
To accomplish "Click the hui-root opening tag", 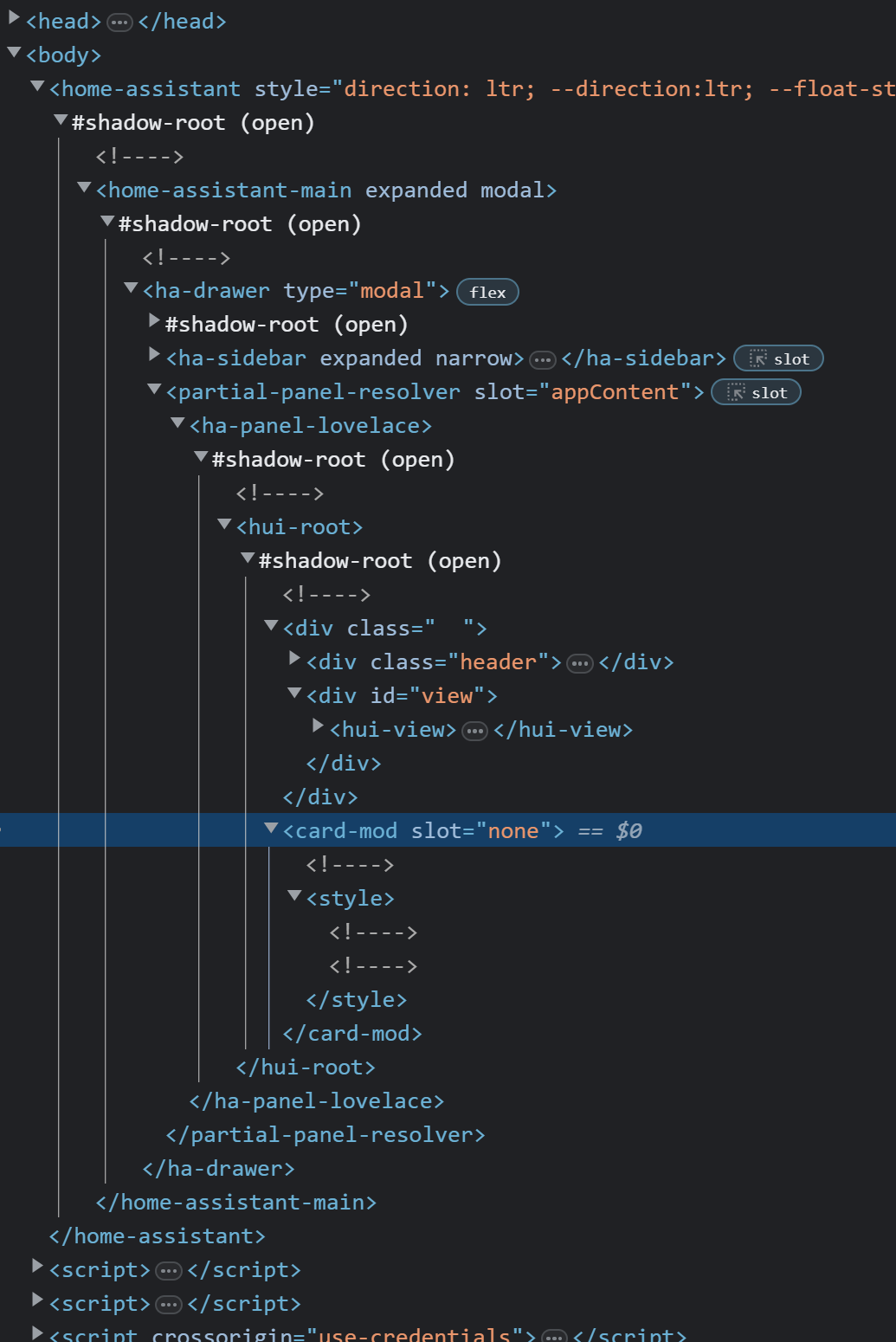I will point(299,527).
